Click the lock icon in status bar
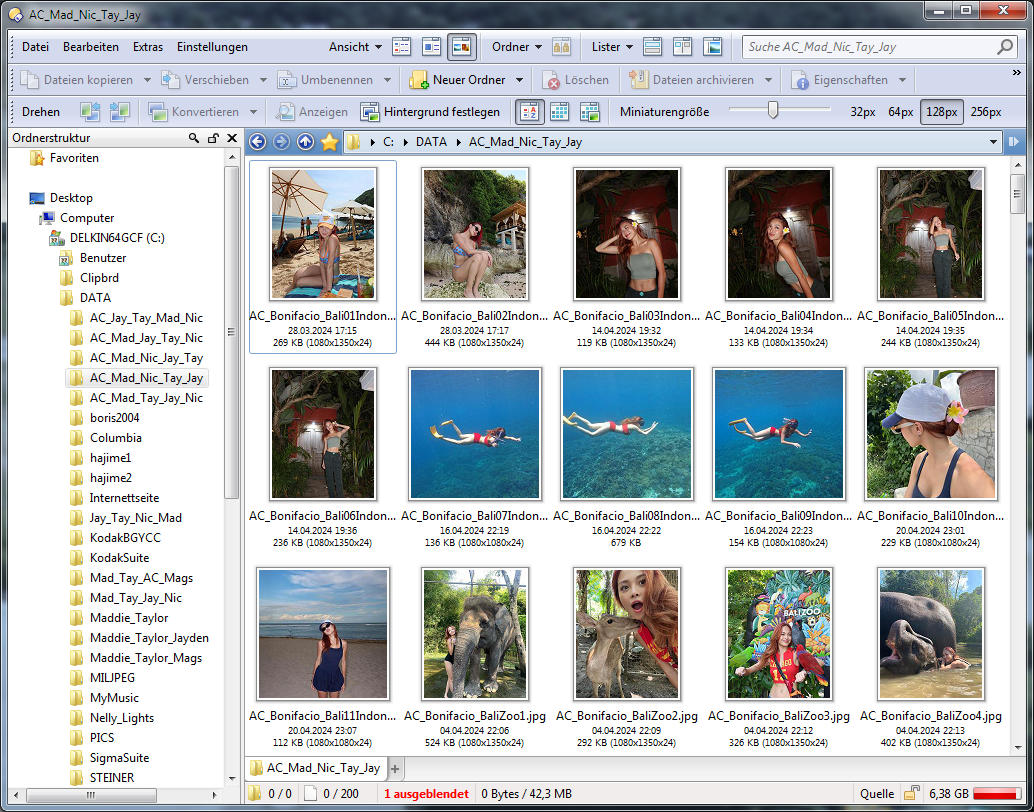Screen dimensions: 1034x812 (x=911, y=793)
